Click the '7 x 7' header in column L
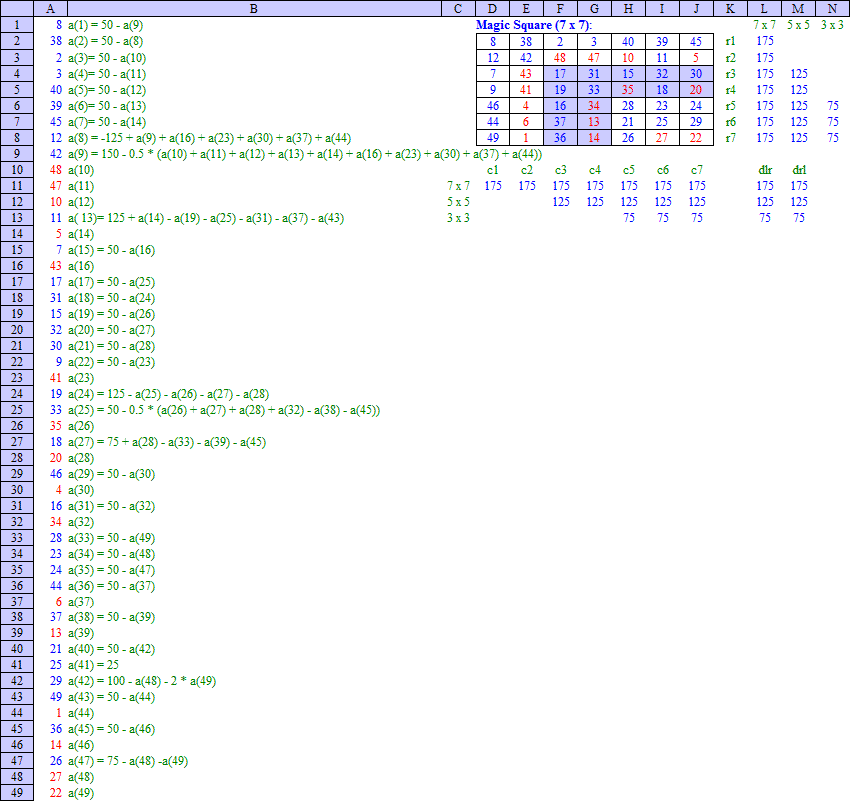Viewport: 851px width, 802px height. (x=765, y=25)
